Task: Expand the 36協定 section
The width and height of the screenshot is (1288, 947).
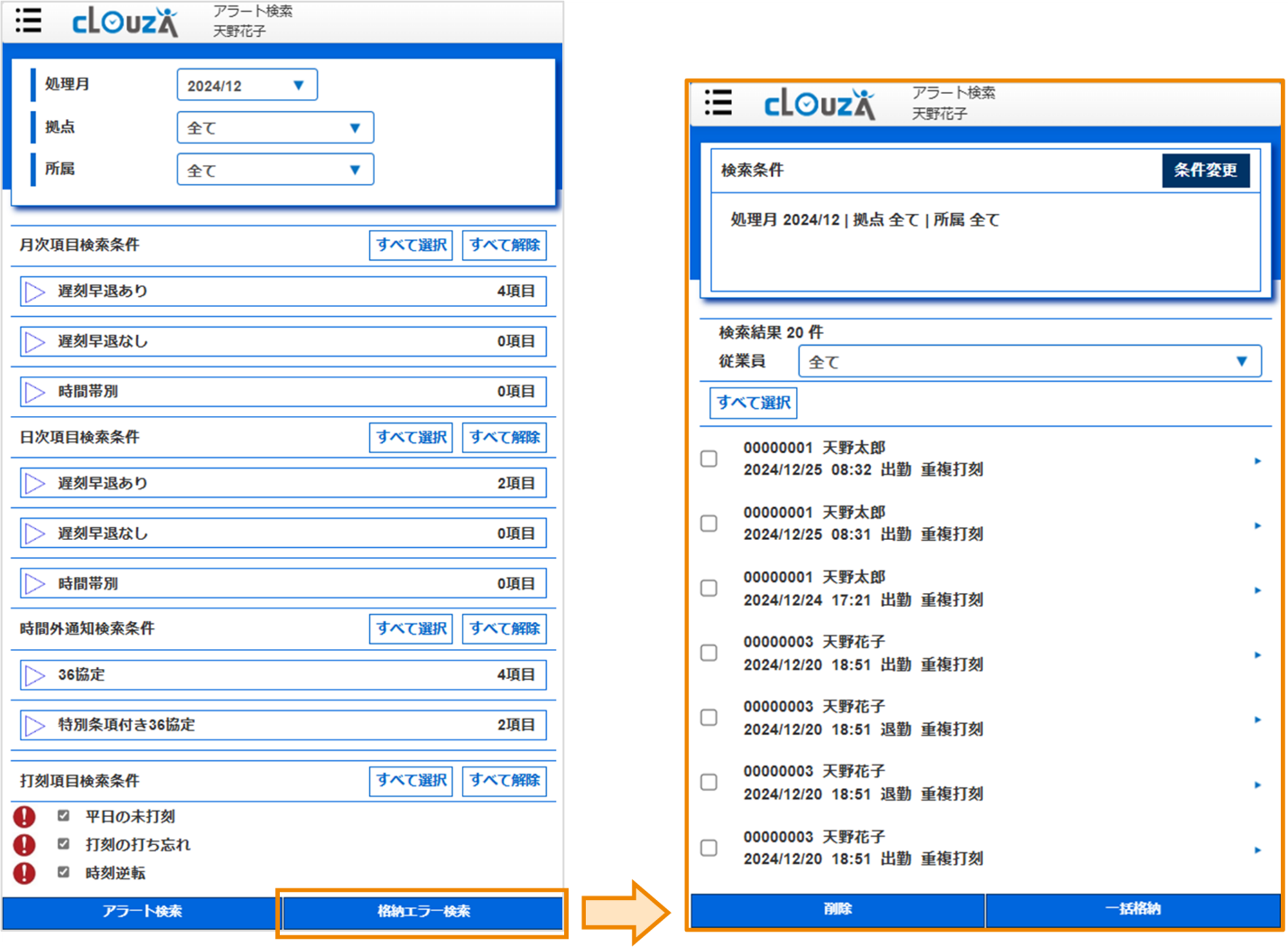Action: pyautogui.click(x=35, y=674)
